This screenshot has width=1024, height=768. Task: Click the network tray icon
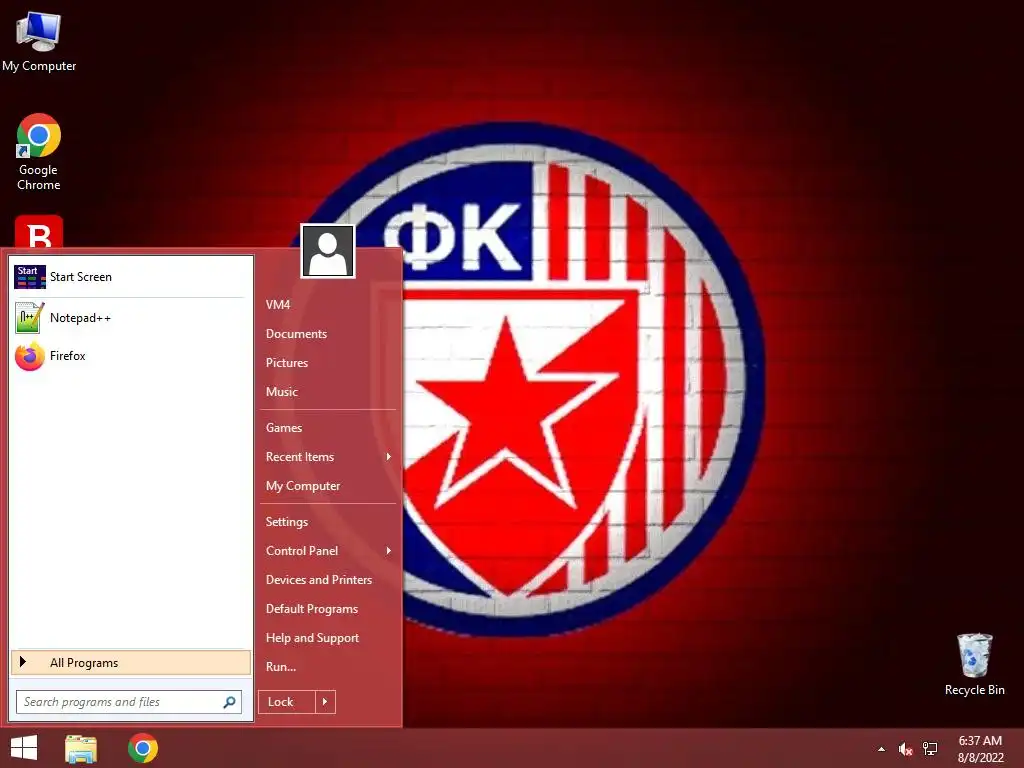930,749
